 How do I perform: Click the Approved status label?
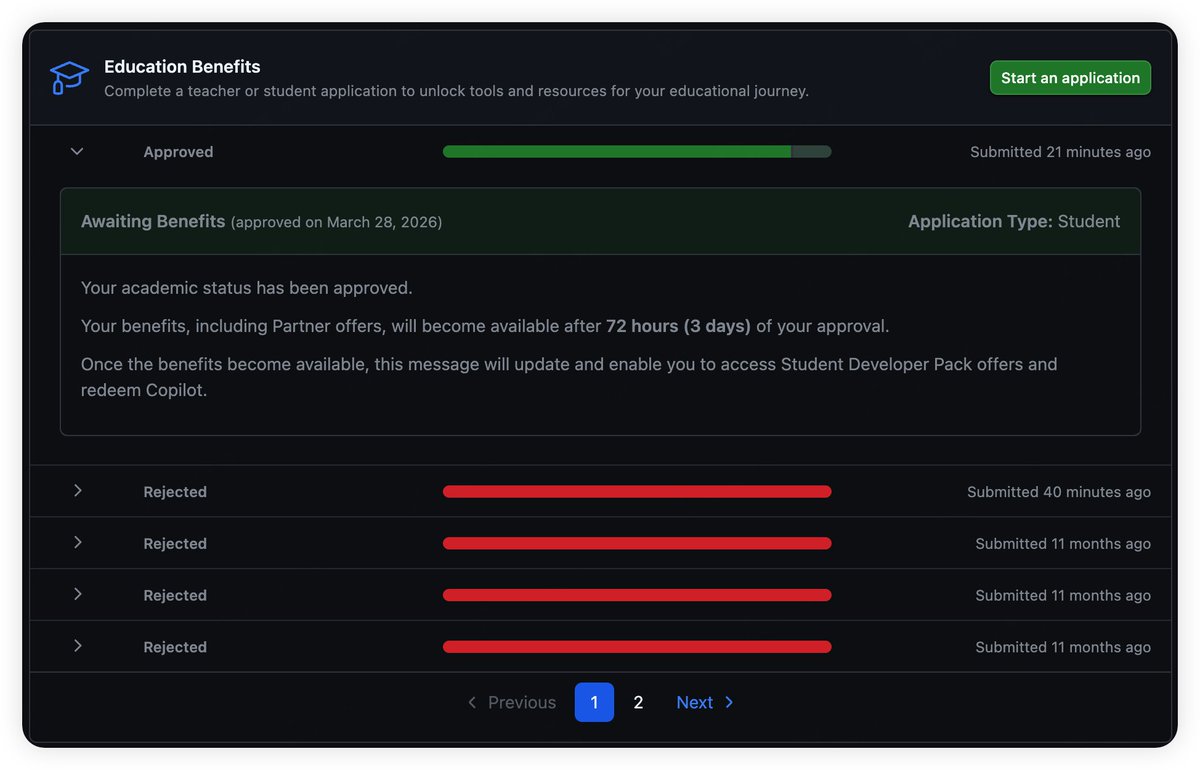pyautogui.click(x=178, y=152)
